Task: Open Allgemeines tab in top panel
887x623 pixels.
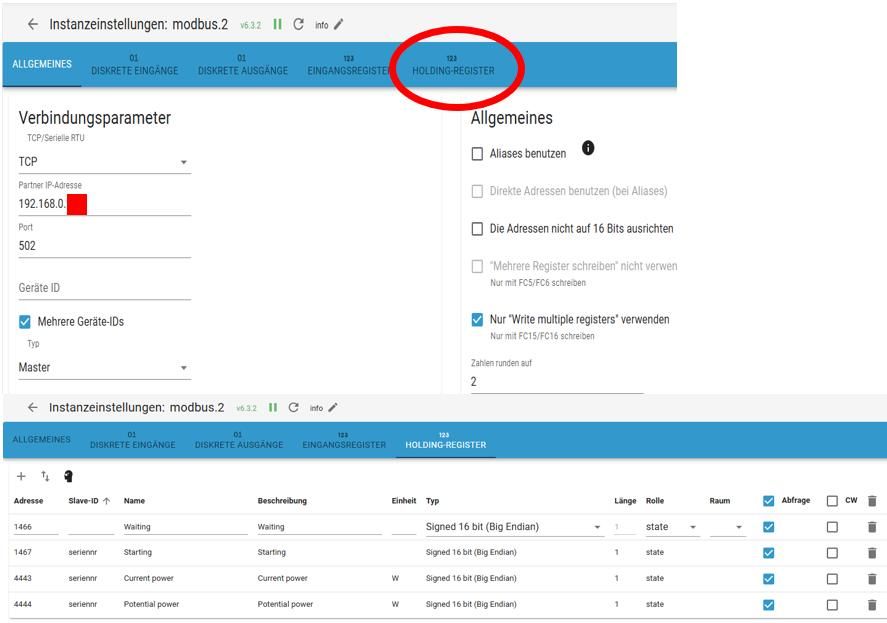Action: [x=42, y=64]
